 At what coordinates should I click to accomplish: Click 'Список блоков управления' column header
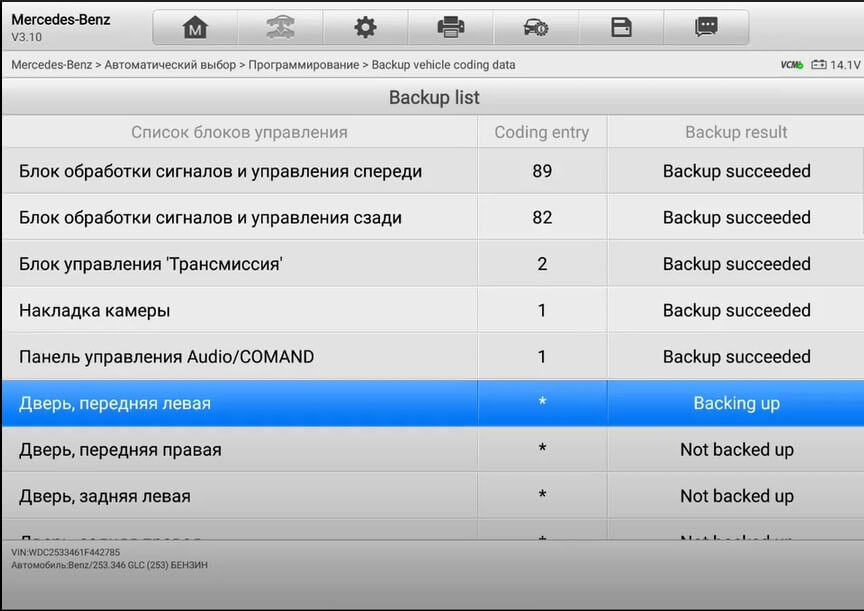pos(240,132)
